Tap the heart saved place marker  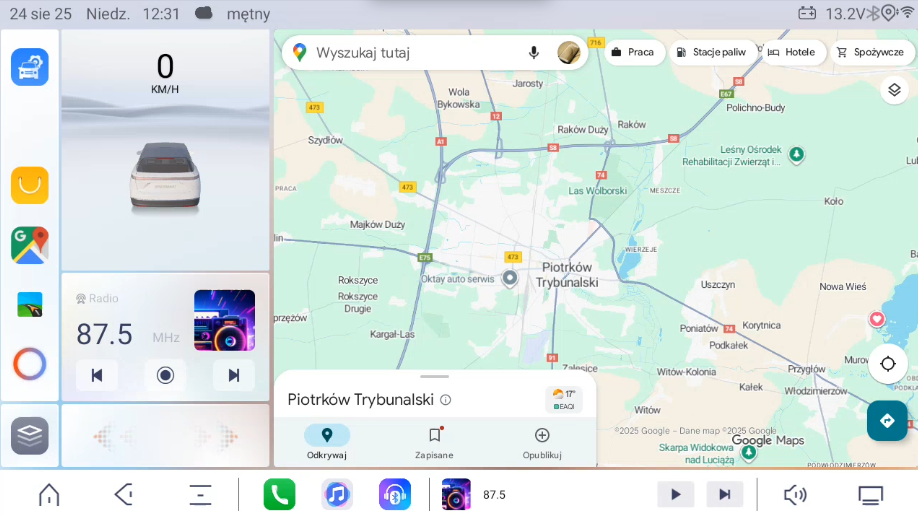point(876,320)
